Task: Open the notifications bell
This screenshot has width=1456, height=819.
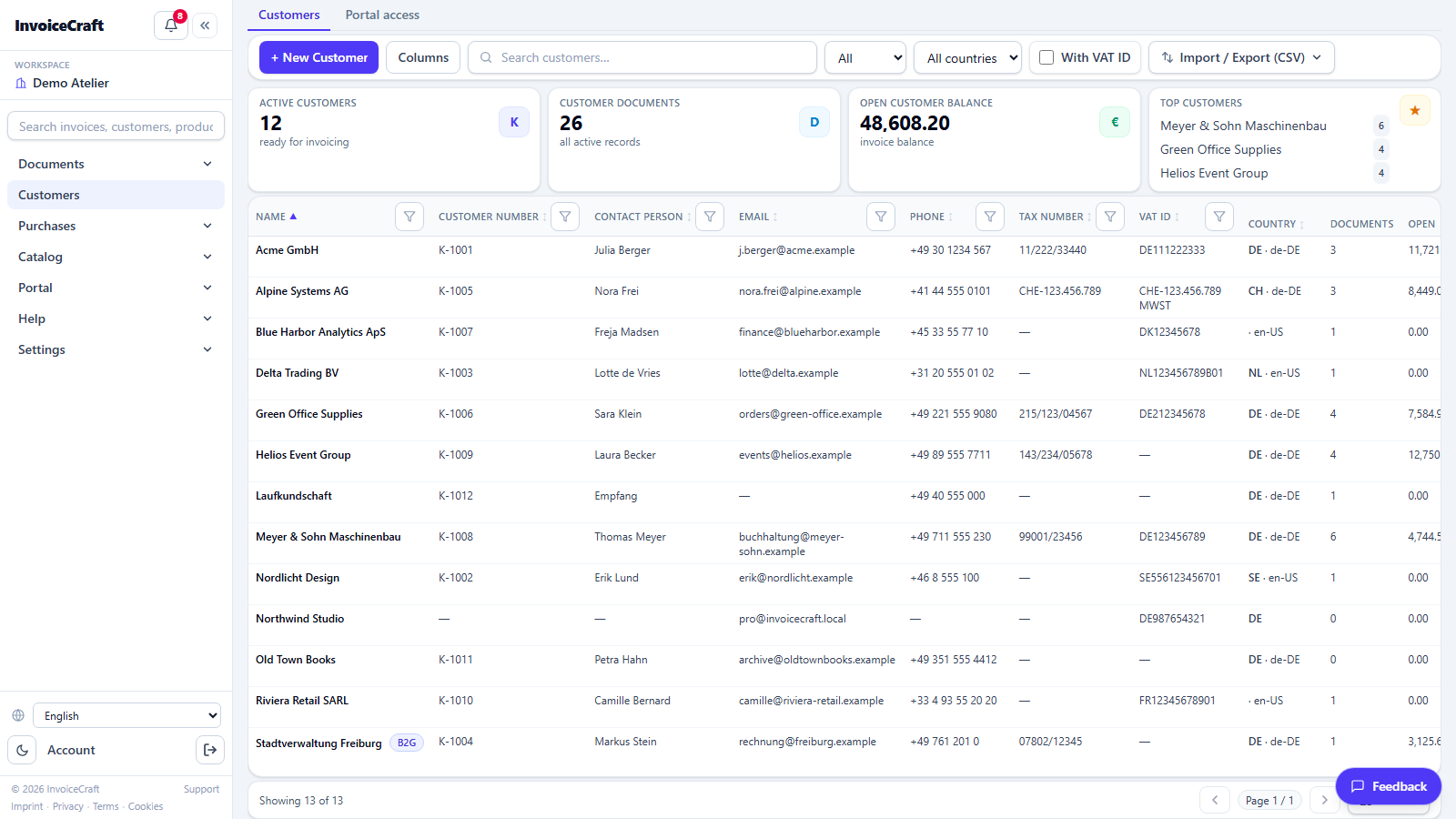Action: click(171, 25)
